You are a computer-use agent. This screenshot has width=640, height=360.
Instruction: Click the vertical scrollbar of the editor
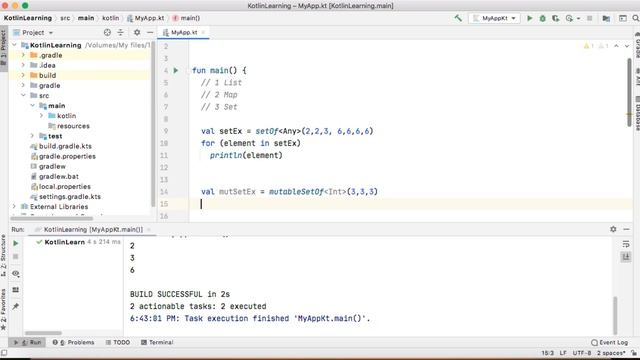[x=629, y=92]
